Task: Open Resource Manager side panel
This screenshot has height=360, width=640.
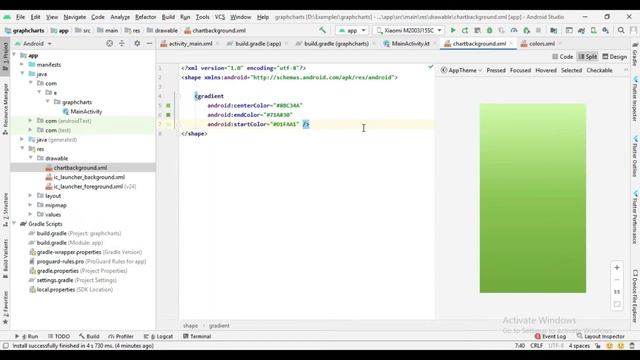Action: click(x=5, y=109)
